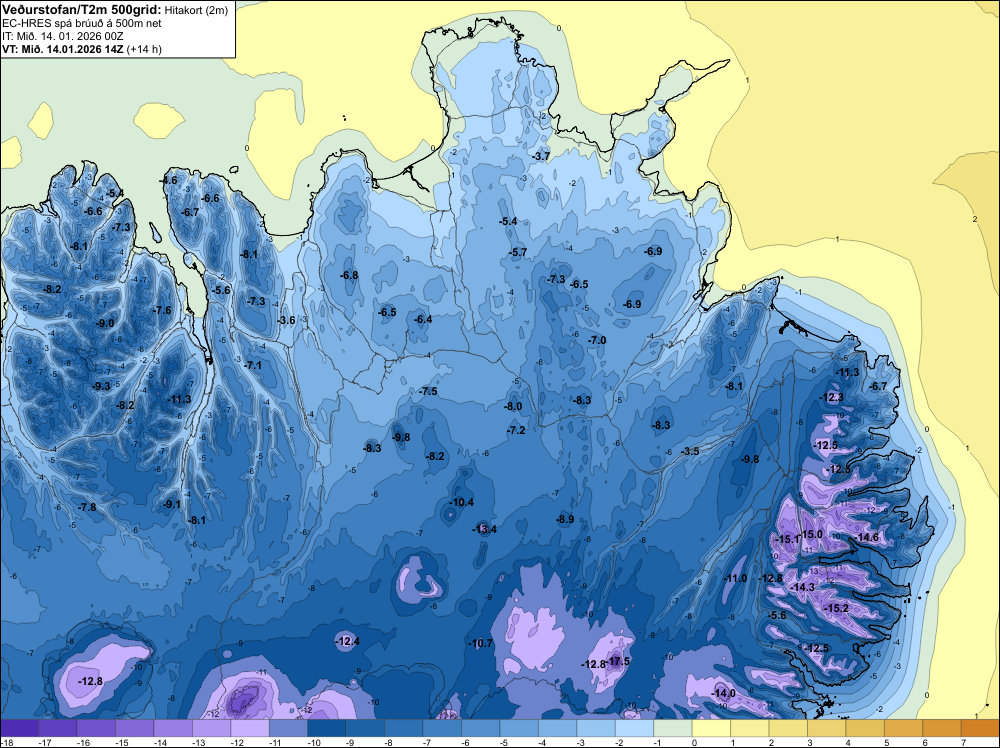Click the color bar segment between -18 and -17
Viewport: 1000px width, 748px height.
click(19, 728)
